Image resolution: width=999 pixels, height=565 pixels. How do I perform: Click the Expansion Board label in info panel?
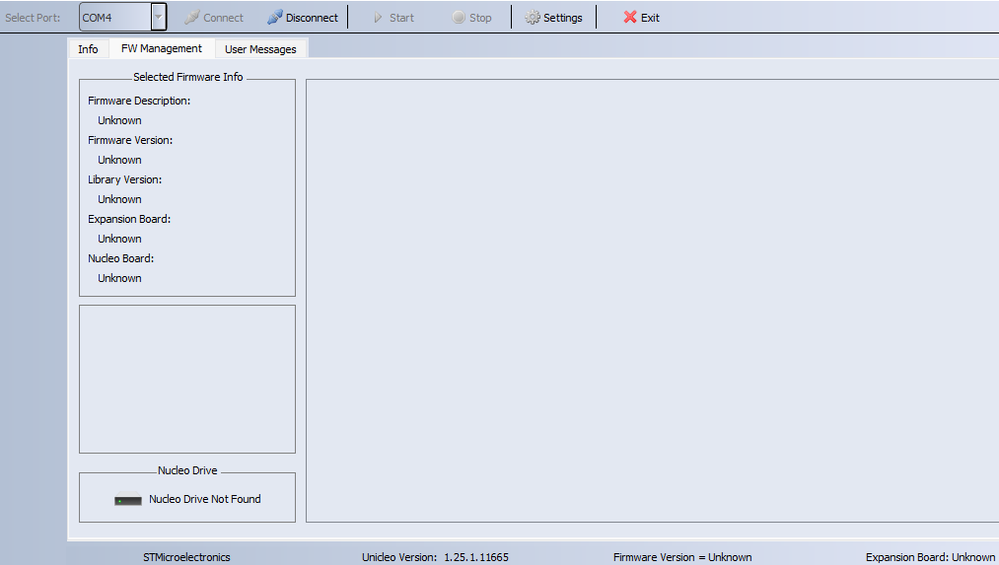[129, 219]
